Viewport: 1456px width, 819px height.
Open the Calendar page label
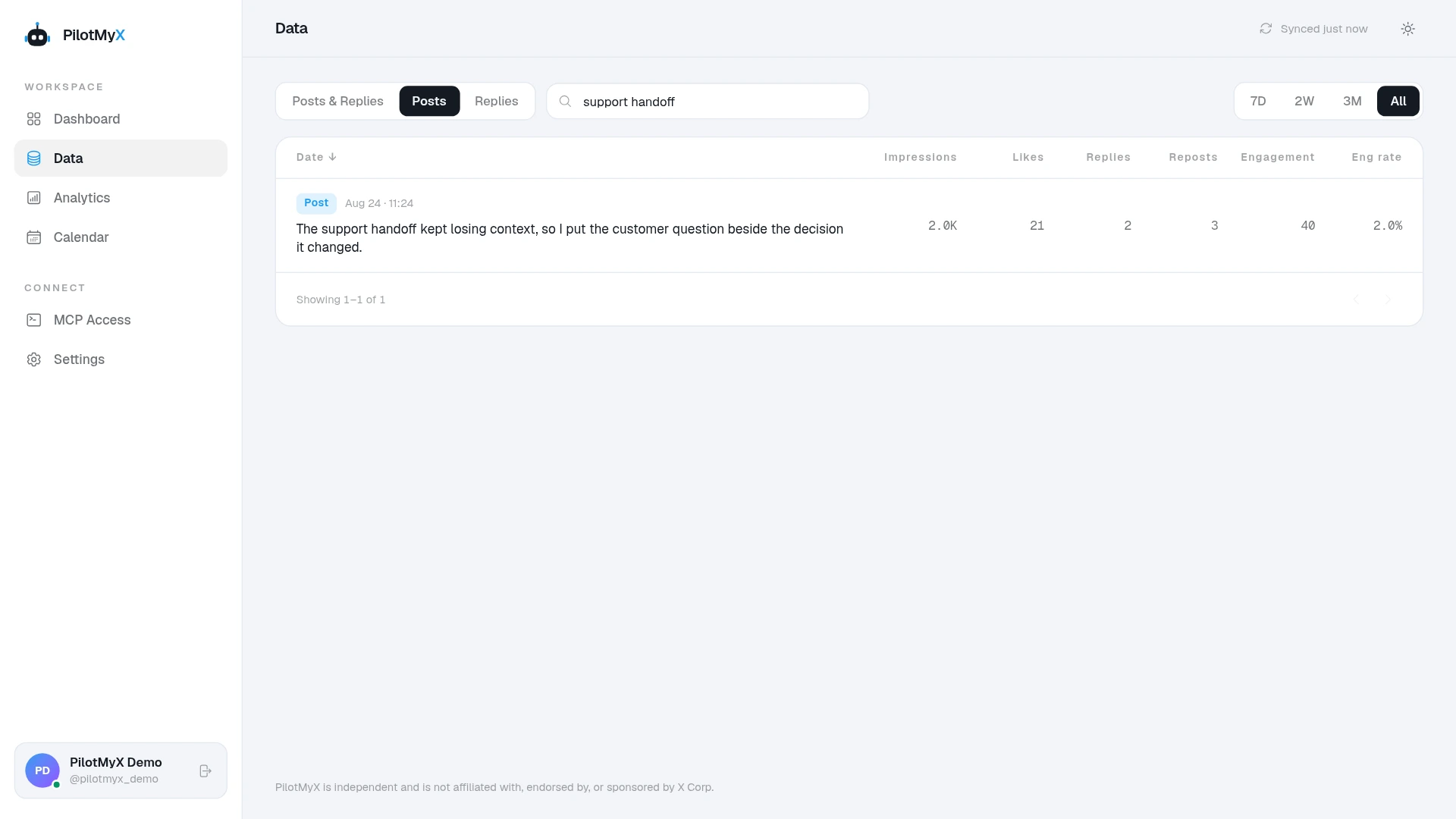81,237
